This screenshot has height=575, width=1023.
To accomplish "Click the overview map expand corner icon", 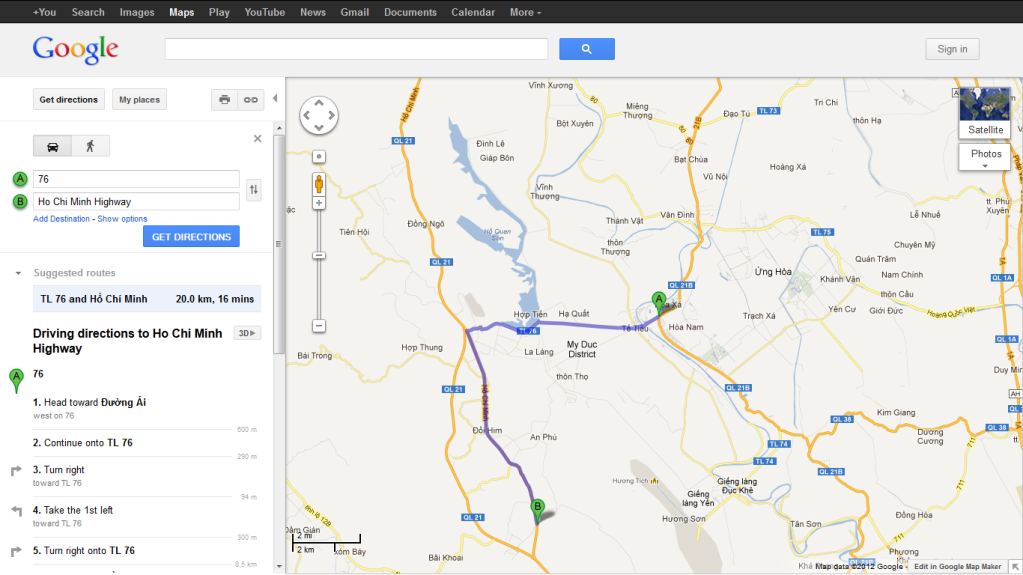I will 1015,567.
